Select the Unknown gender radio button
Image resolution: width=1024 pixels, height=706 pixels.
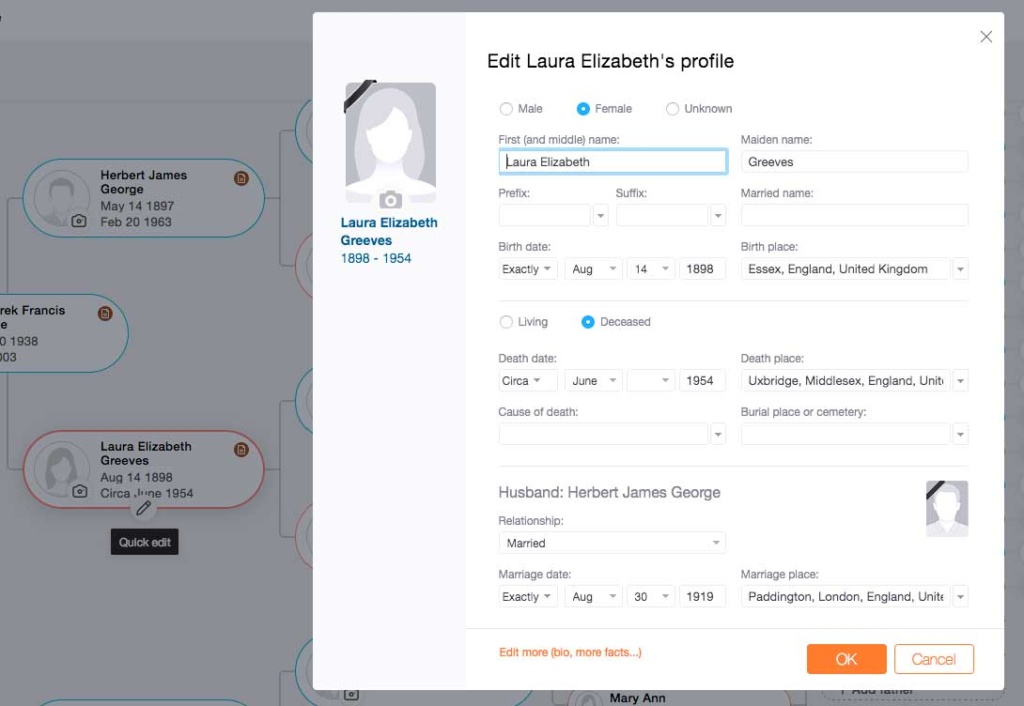tap(672, 109)
